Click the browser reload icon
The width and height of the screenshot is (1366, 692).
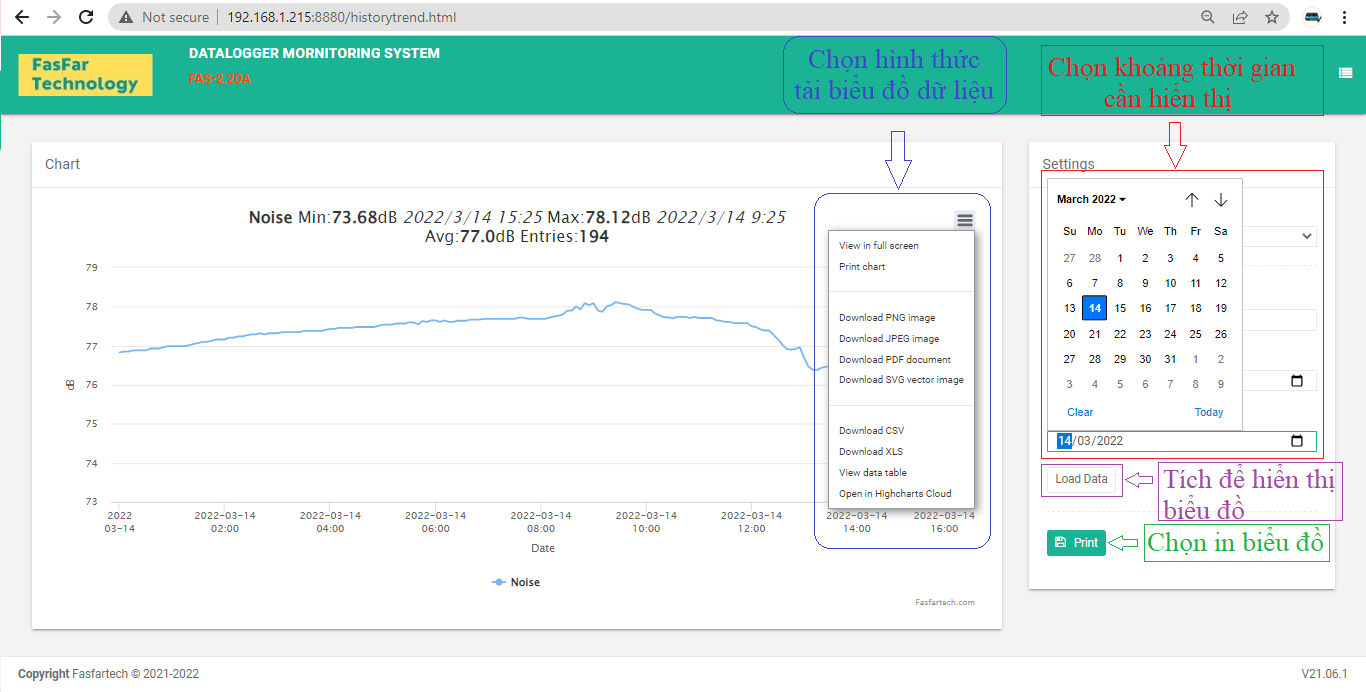pyautogui.click(x=86, y=17)
